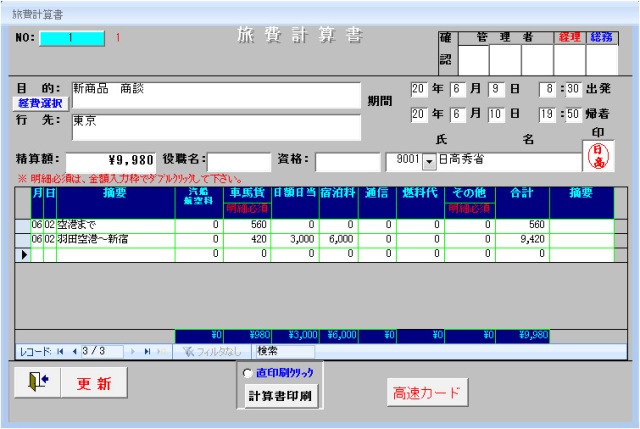This screenshot has height=429, width=640.
Task: Click the 役職名 input field
Action: 239,160
